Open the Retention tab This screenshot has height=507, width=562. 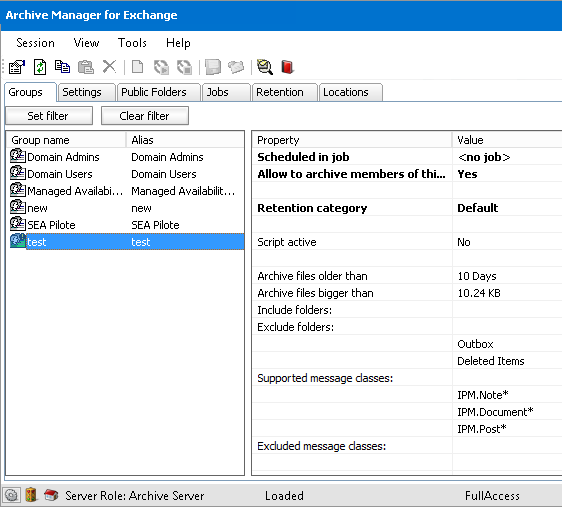point(285,92)
